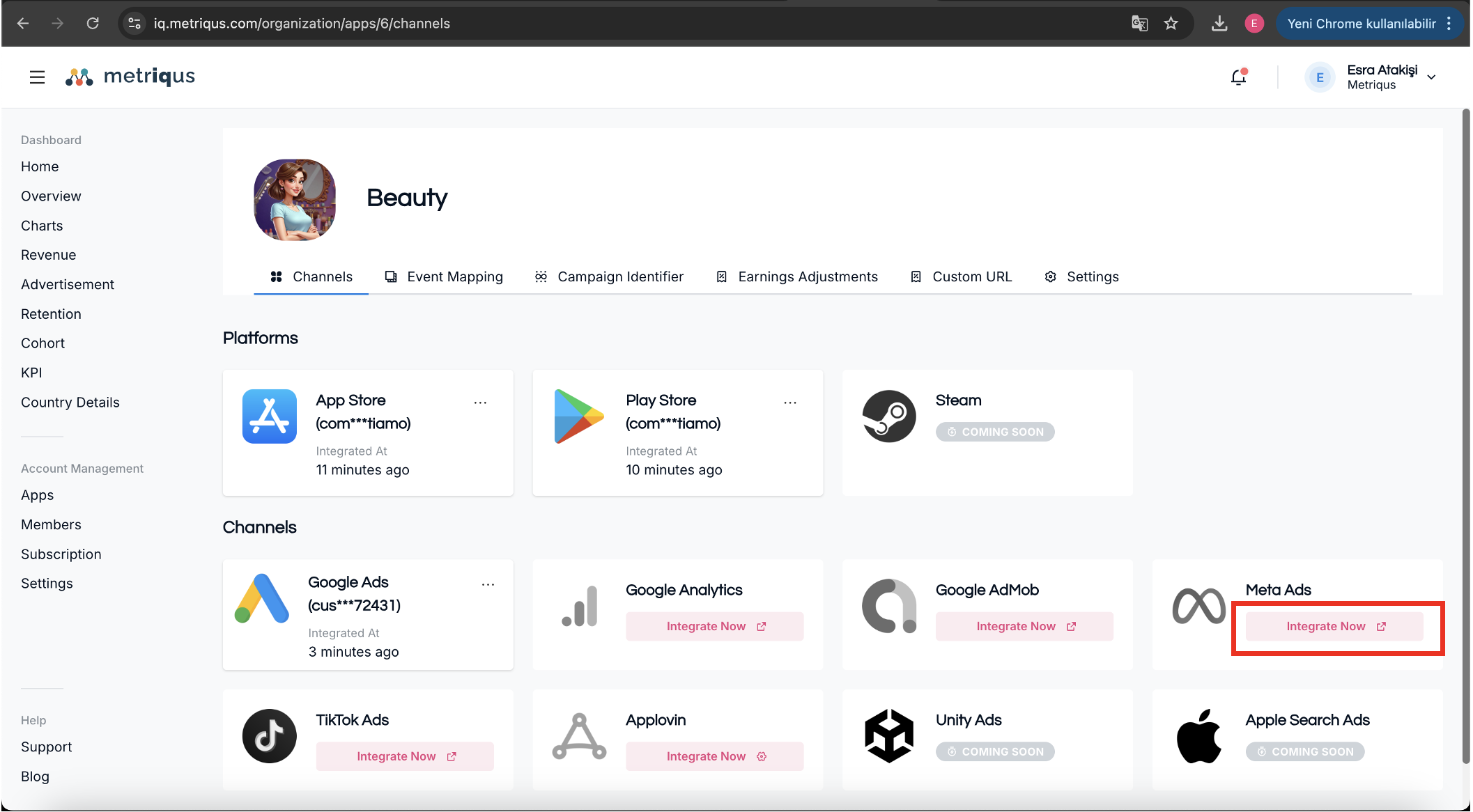Click the page vertical scrollbar
The width and height of the screenshot is (1473, 812).
tap(1465, 435)
